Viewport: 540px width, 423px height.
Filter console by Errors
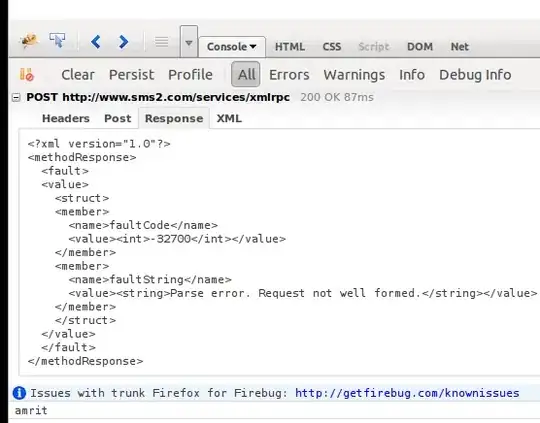pos(289,75)
